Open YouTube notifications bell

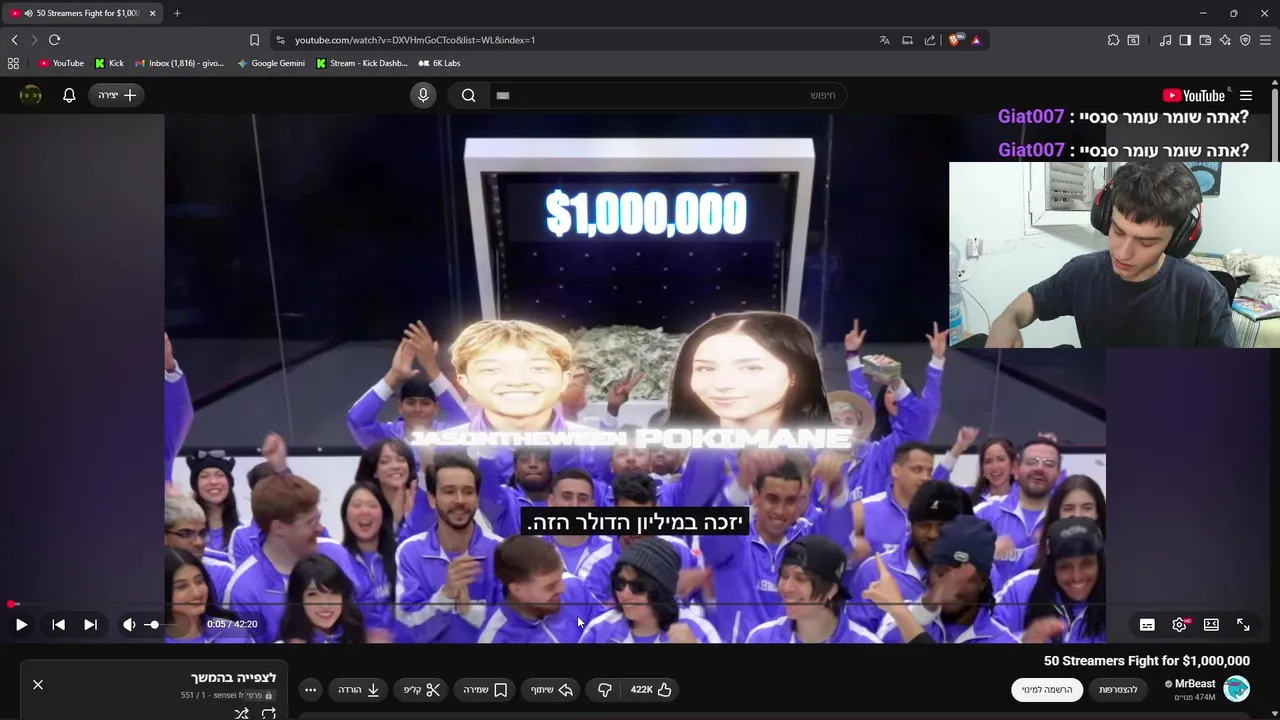coord(69,95)
